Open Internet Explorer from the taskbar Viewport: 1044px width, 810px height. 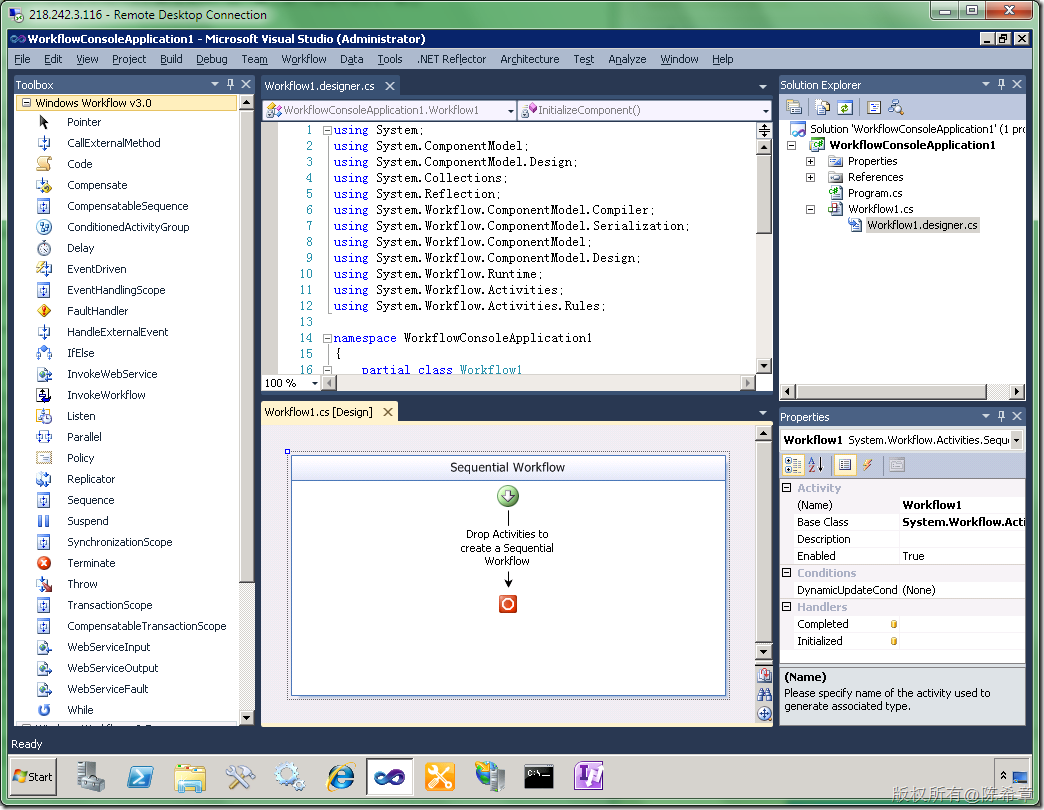pos(340,777)
